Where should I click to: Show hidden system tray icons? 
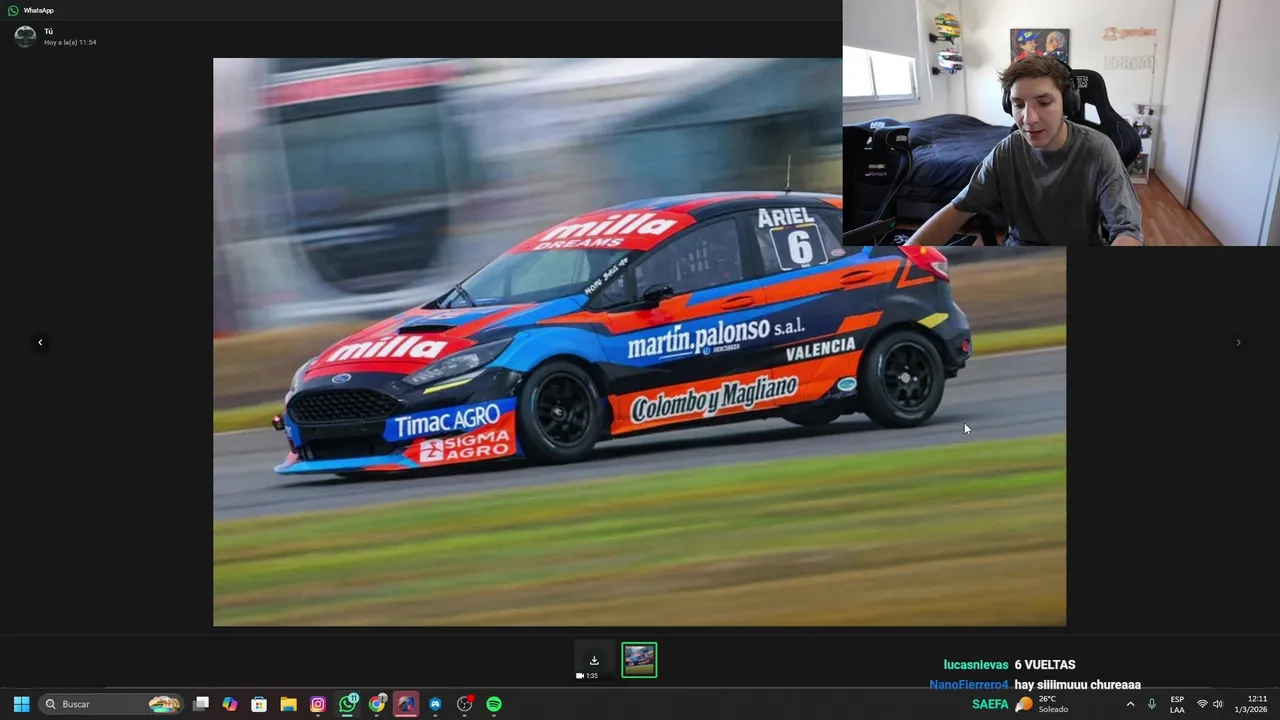tap(1131, 704)
